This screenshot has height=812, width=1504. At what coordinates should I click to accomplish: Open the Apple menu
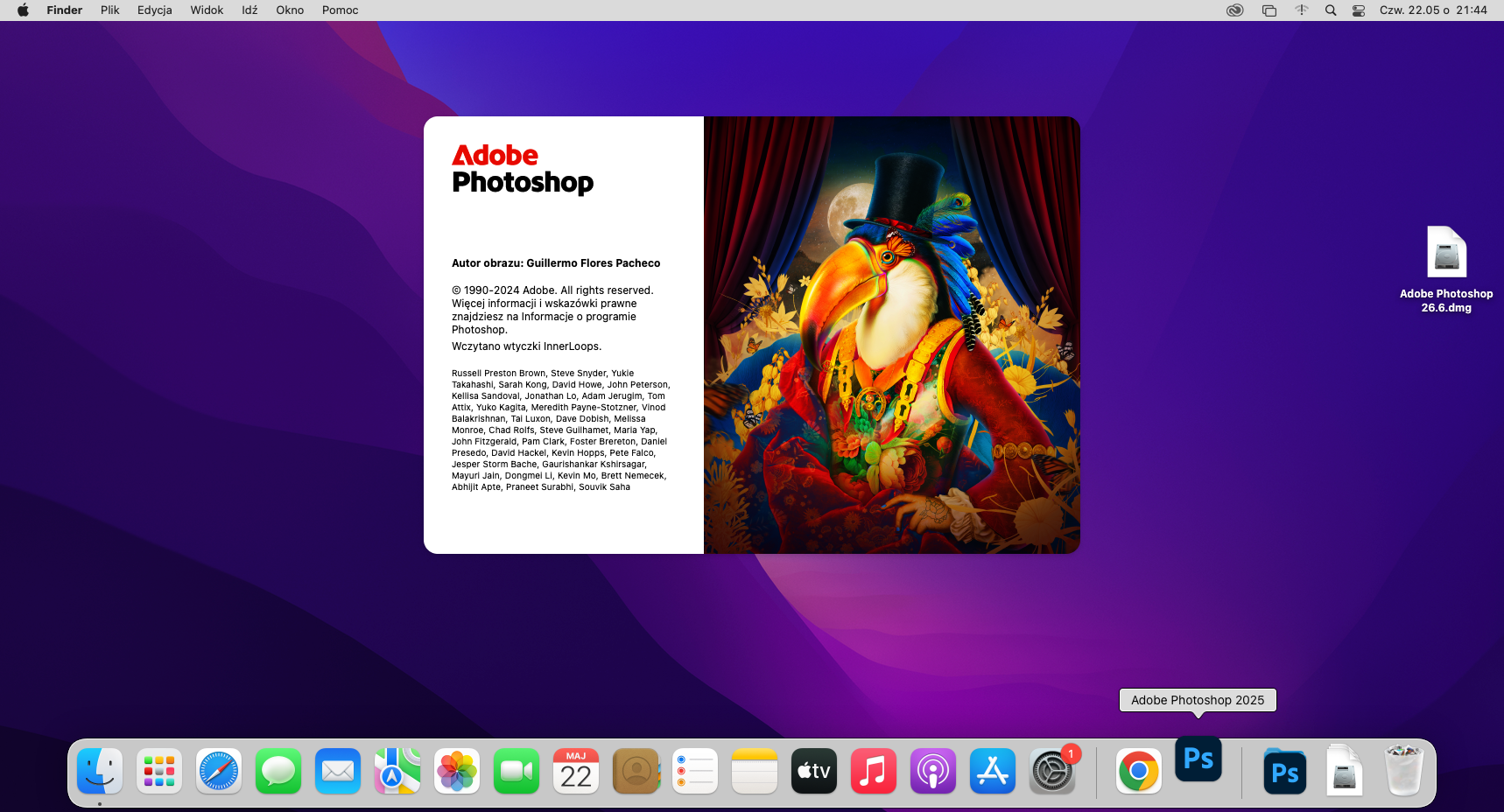coord(23,10)
